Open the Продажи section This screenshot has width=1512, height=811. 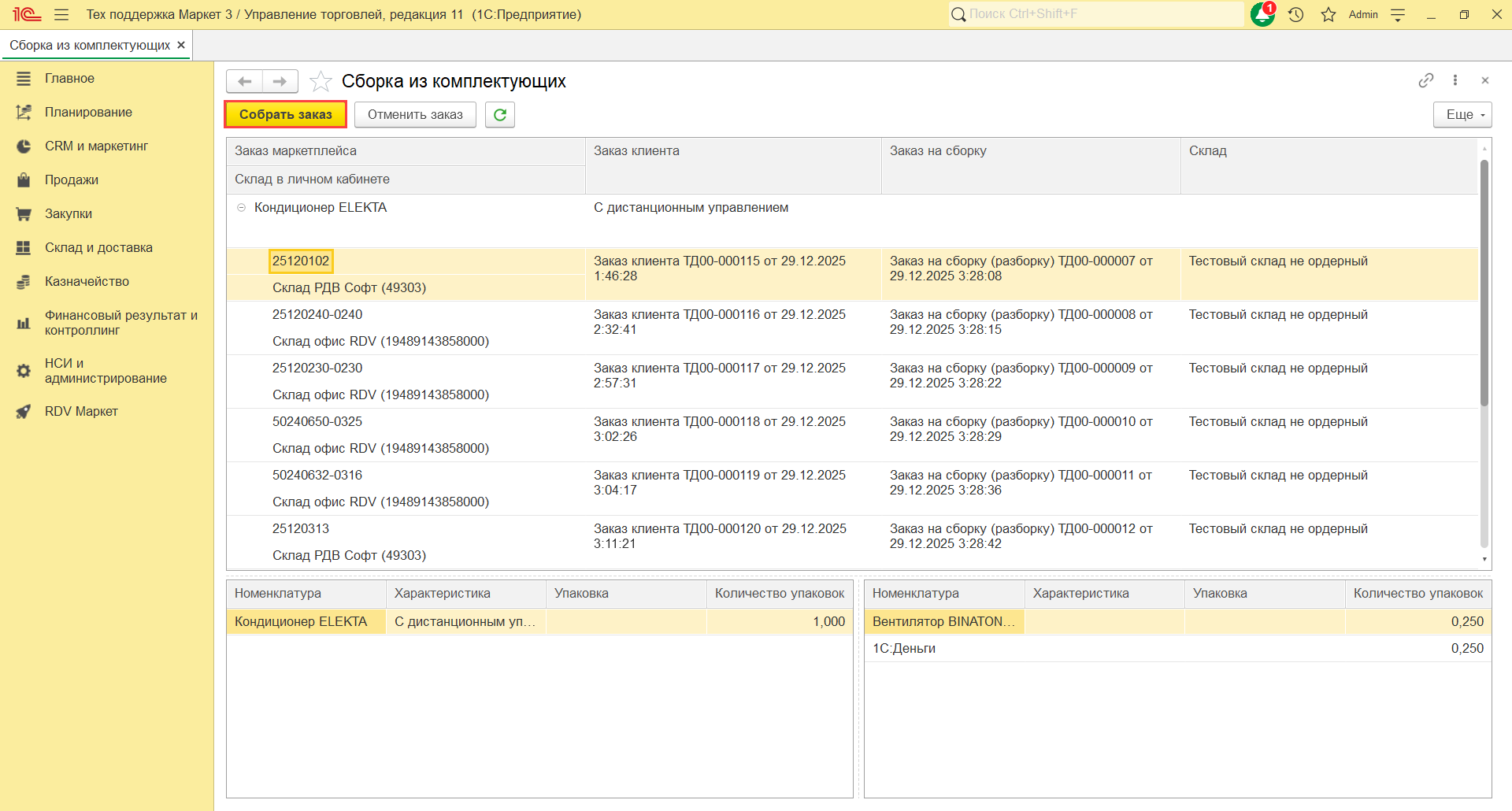click(x=72, y=180)
